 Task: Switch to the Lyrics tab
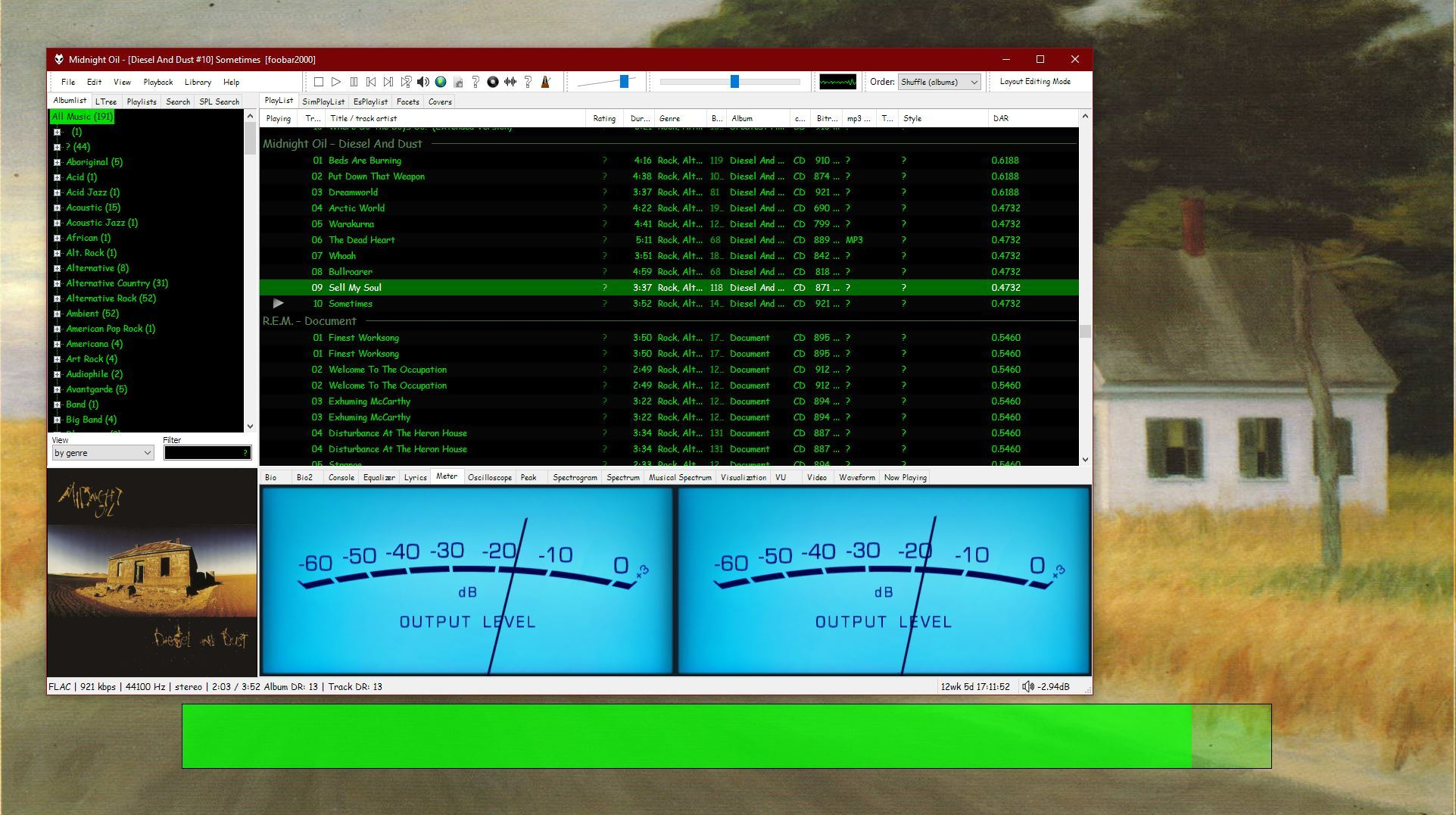click(415, 477)
